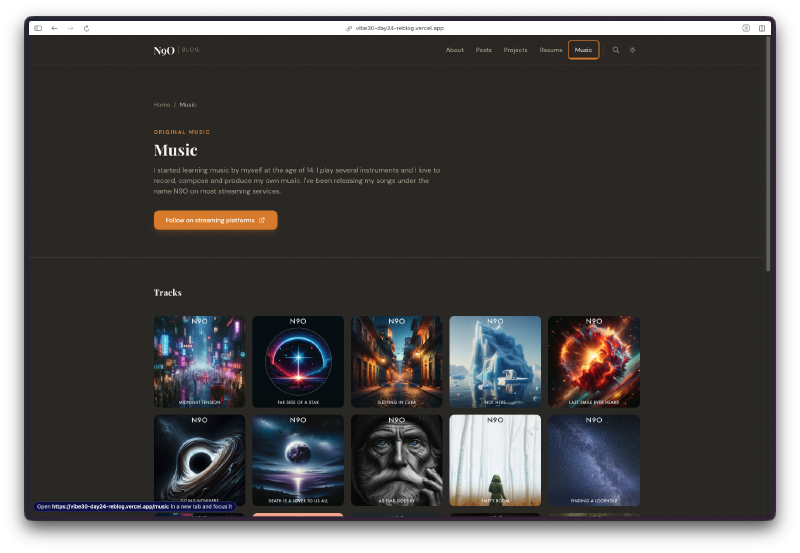Click the Music breadcrumb item
Image resolution: width=800 pixels, height=553 pixels.
point(188,105)
